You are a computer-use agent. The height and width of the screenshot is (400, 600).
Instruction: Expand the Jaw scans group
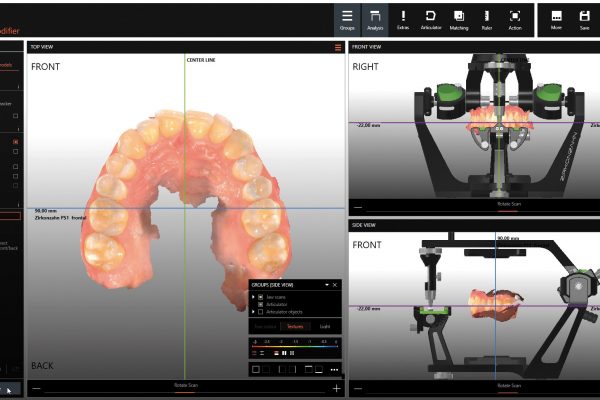coord(253,298)
